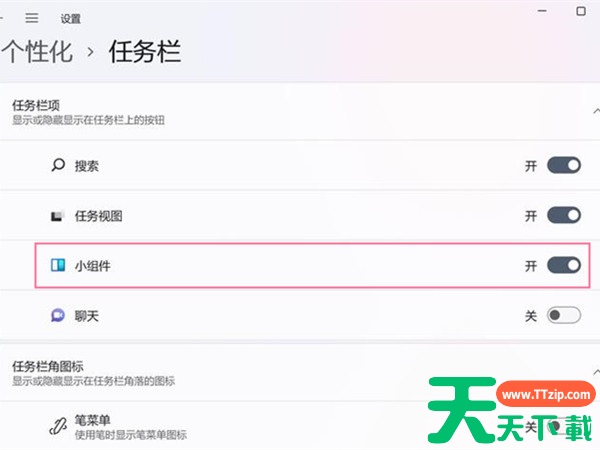Viewport: 600px width, 450px height.
Task: Collapse the 任务栏项 section chevron
Action: (x=596, y=111)
